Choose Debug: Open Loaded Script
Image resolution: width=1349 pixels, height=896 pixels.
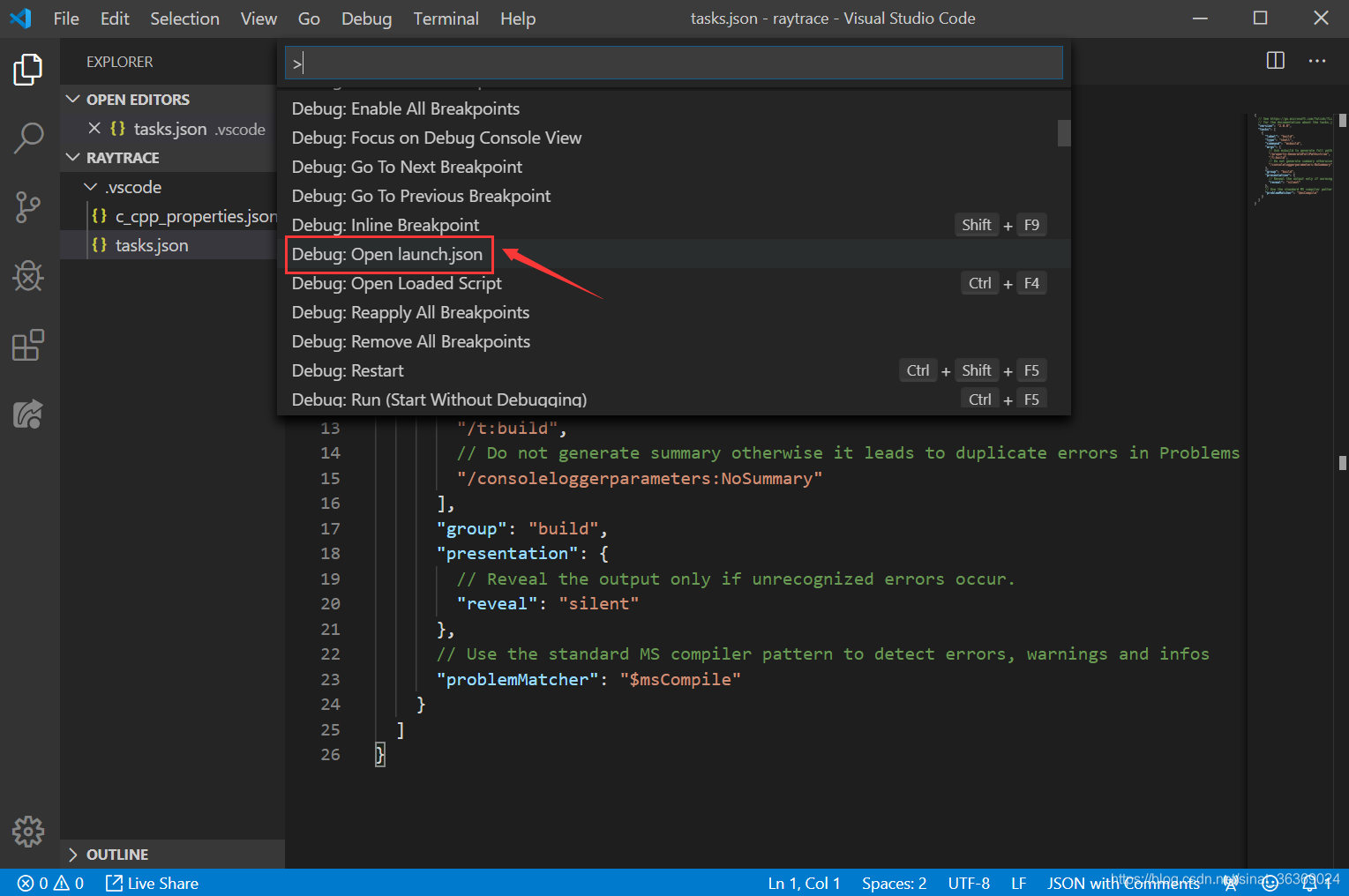pyautogui.click(x=674, y=283)
